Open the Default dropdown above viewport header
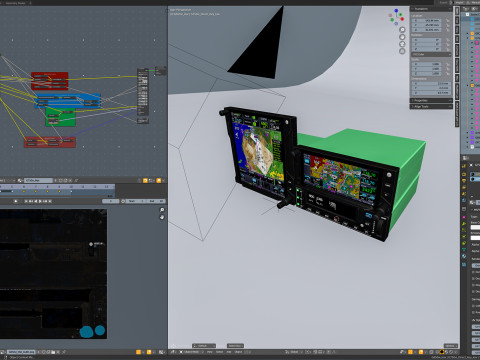 (204, 346)
